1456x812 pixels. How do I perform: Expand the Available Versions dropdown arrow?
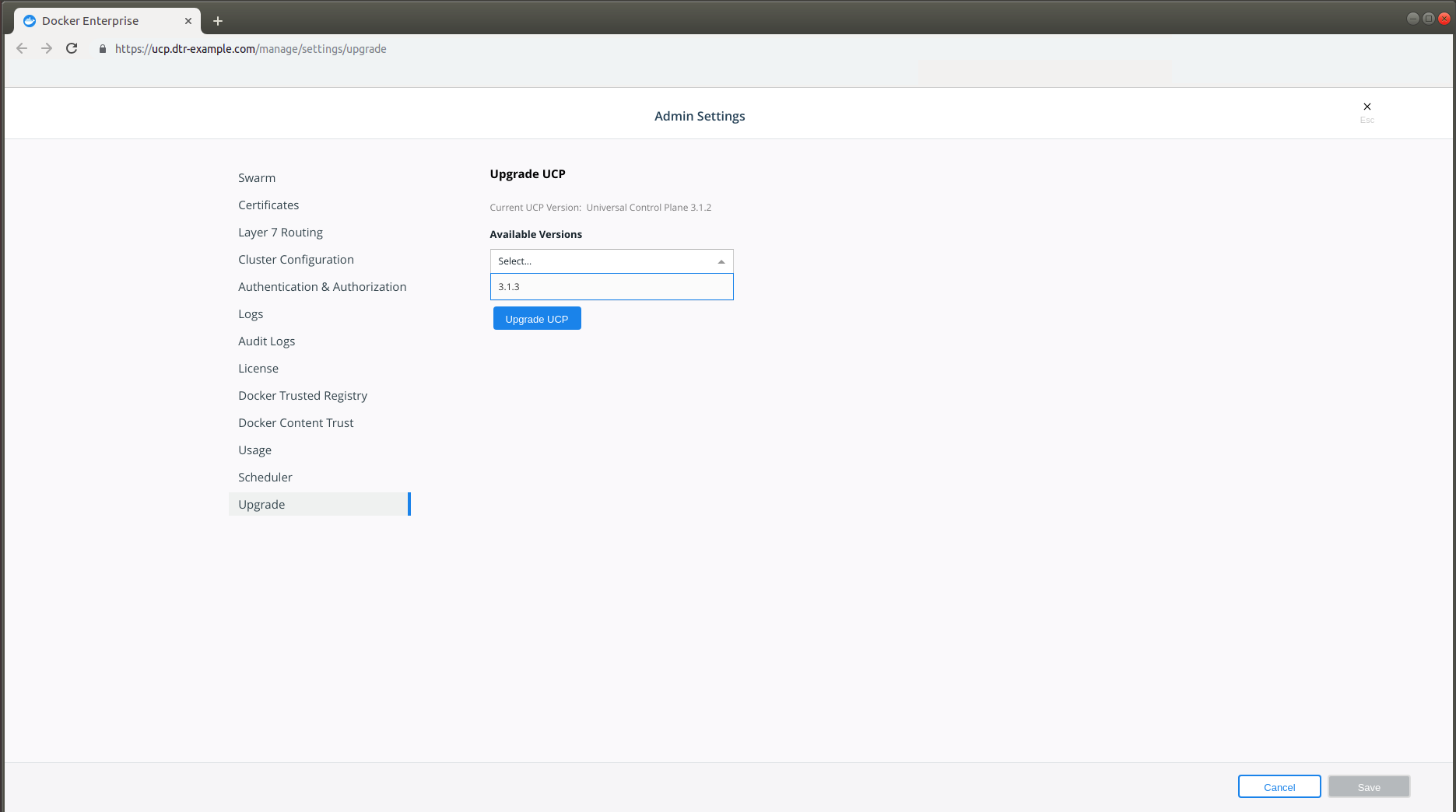point(721,261)
